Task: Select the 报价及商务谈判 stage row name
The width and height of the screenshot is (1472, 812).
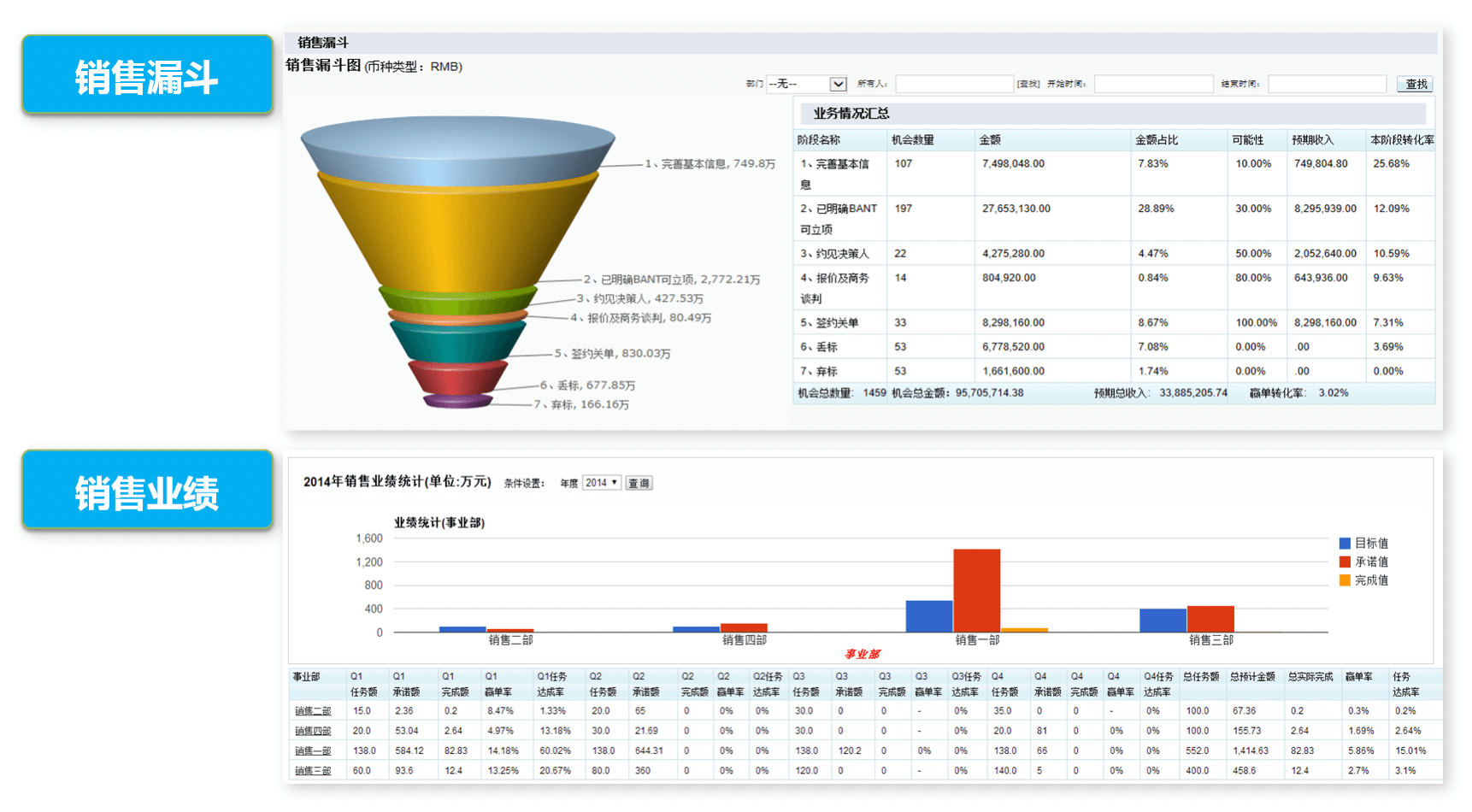Action: (x=834, y=288)
